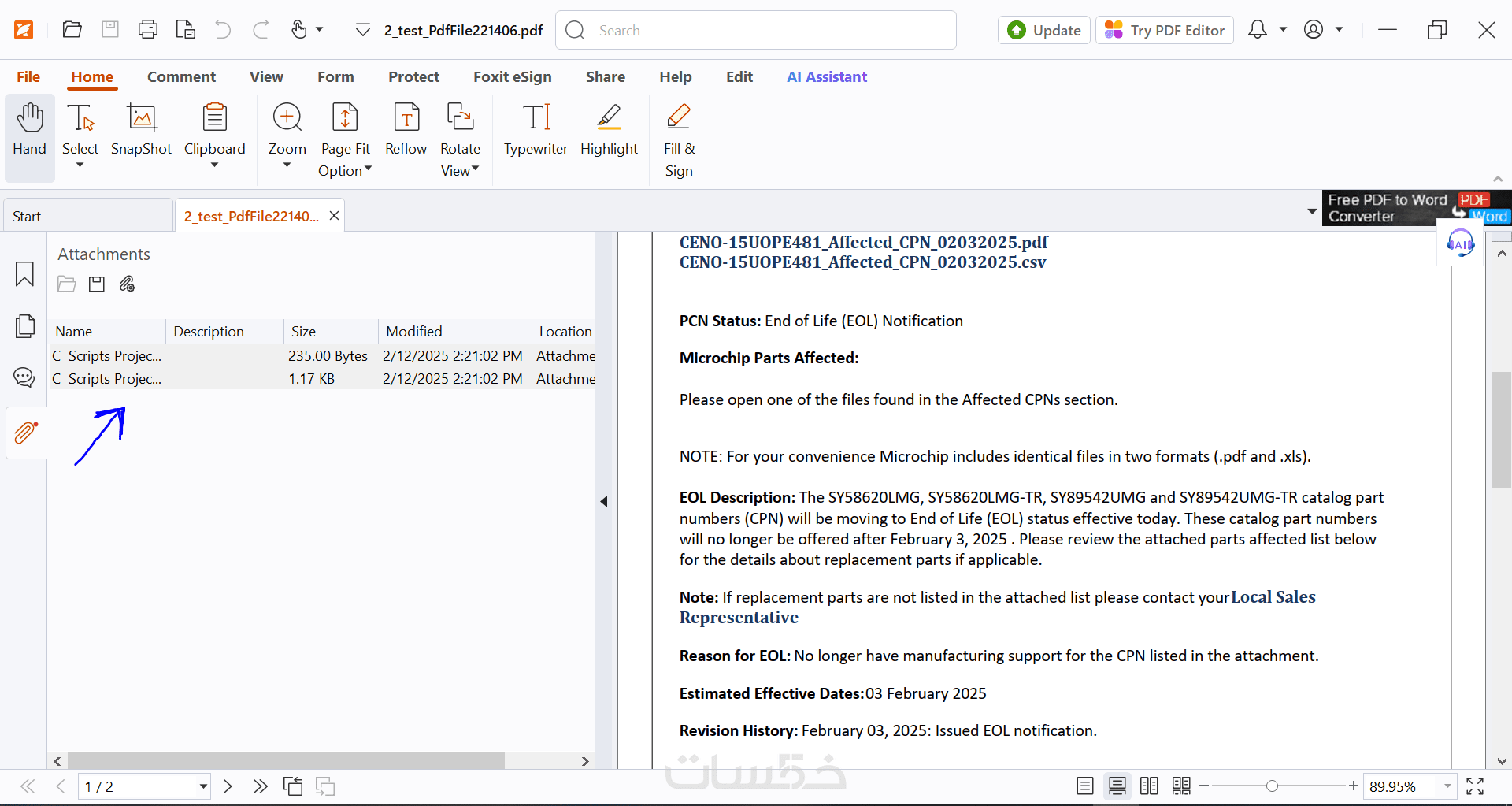Click Add attachment paperclip icon
This screenshot has height=806, width=1512.
[127, 284]
